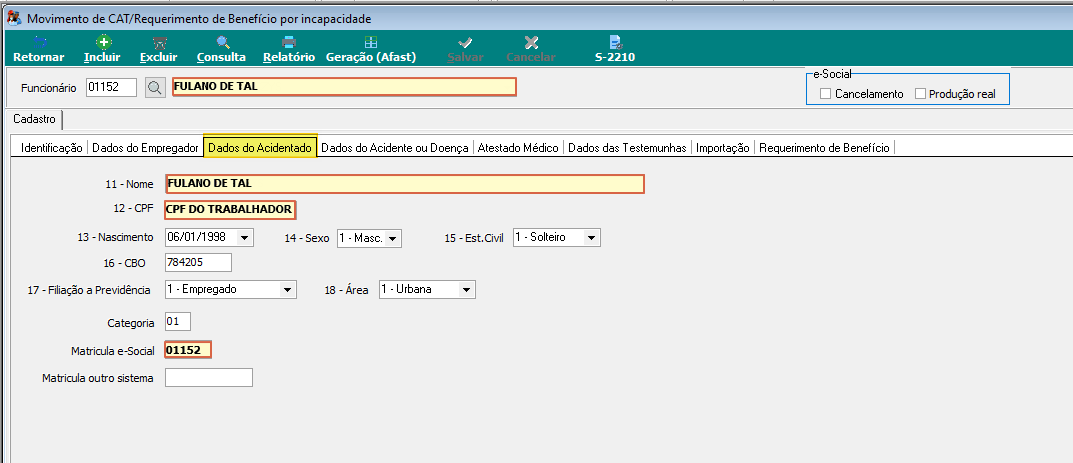Click the employee search magnifier button

tap(155, 87)
